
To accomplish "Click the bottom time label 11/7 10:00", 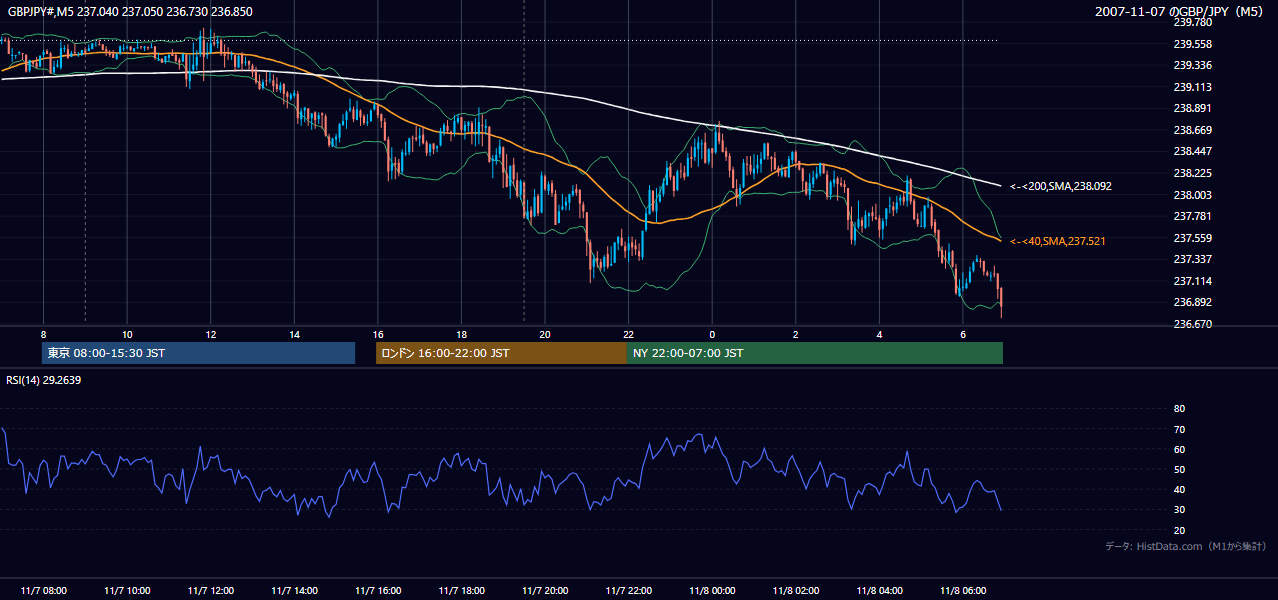I will pos(127,590).
